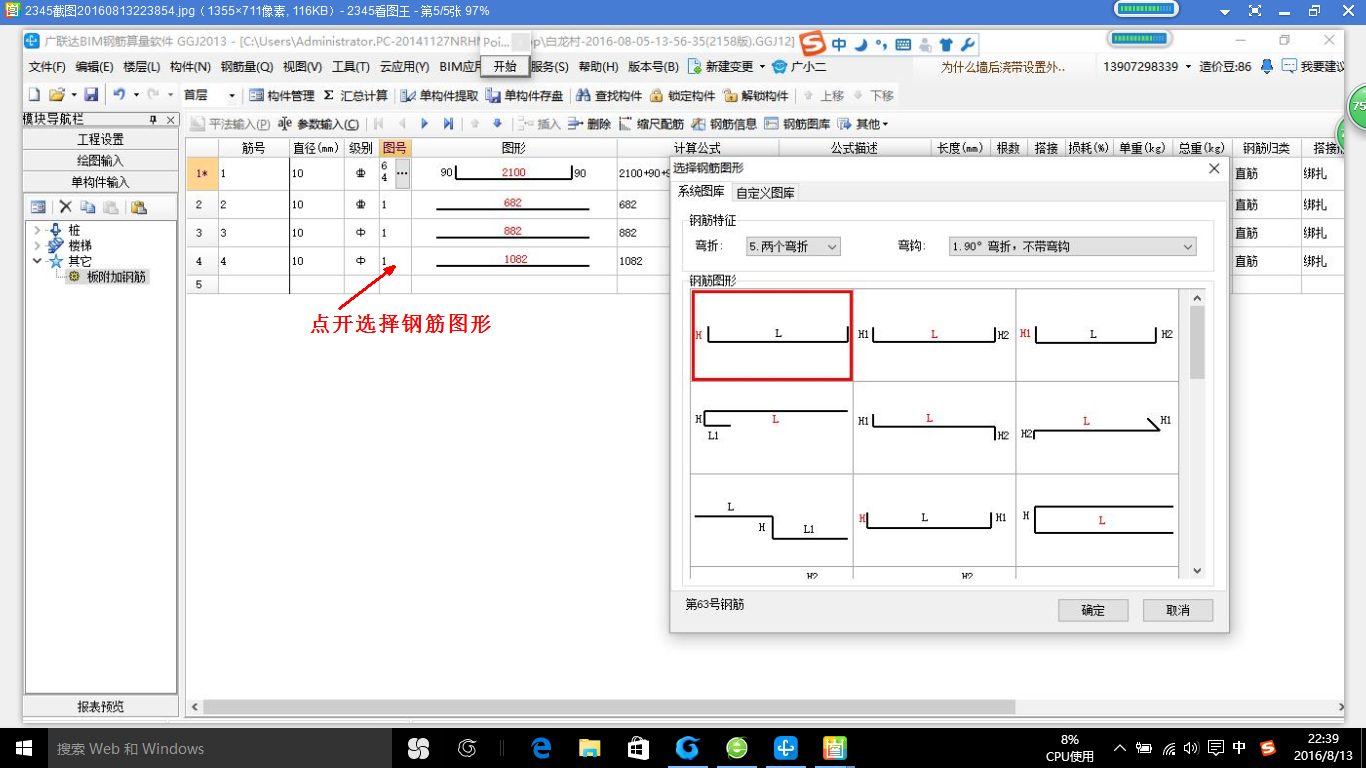The image size is (1366, 768).
Task: Open the 编辑(E) menu
Action: point(94,67)
